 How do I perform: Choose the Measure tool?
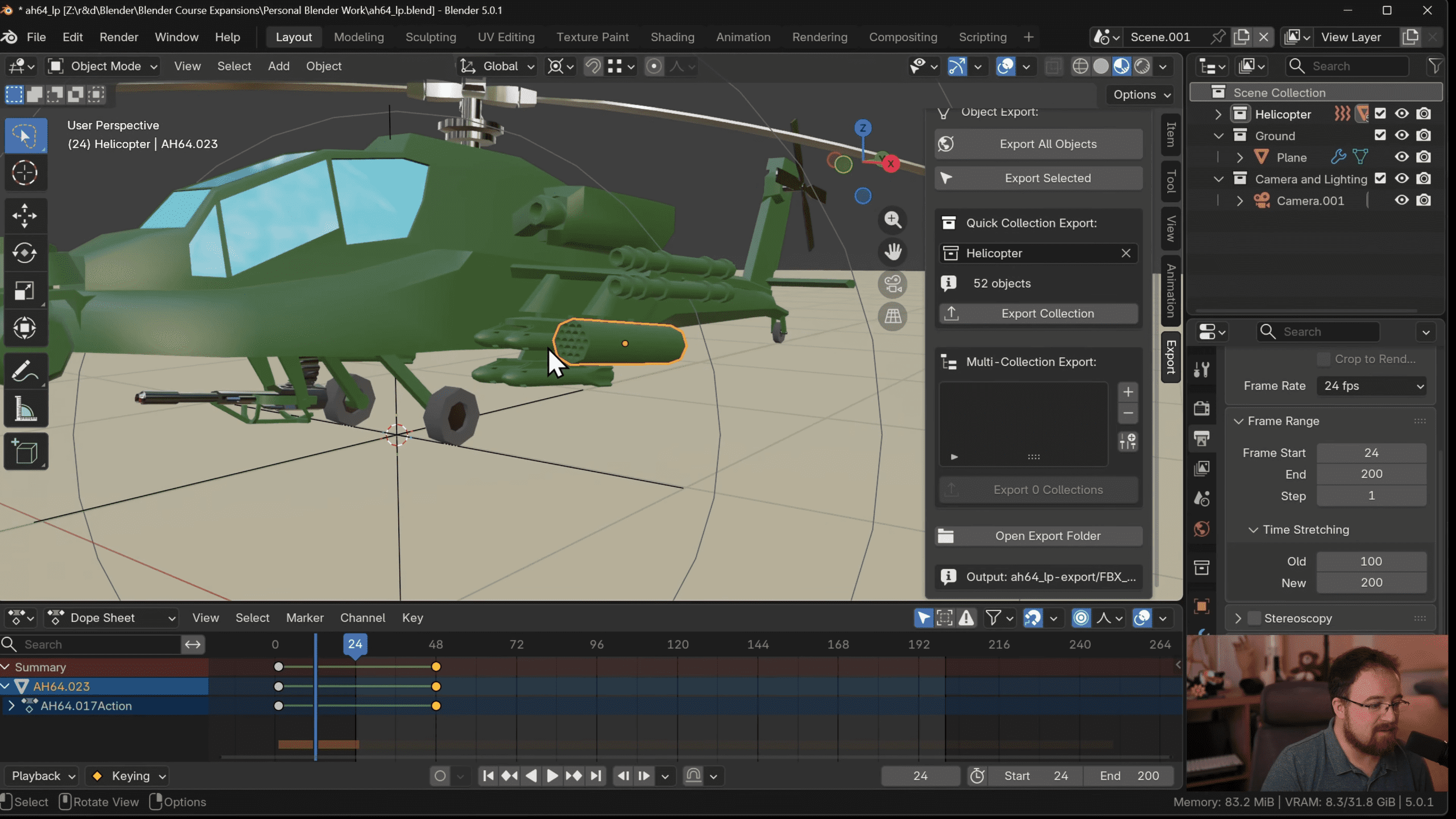(x=24, y=409)
